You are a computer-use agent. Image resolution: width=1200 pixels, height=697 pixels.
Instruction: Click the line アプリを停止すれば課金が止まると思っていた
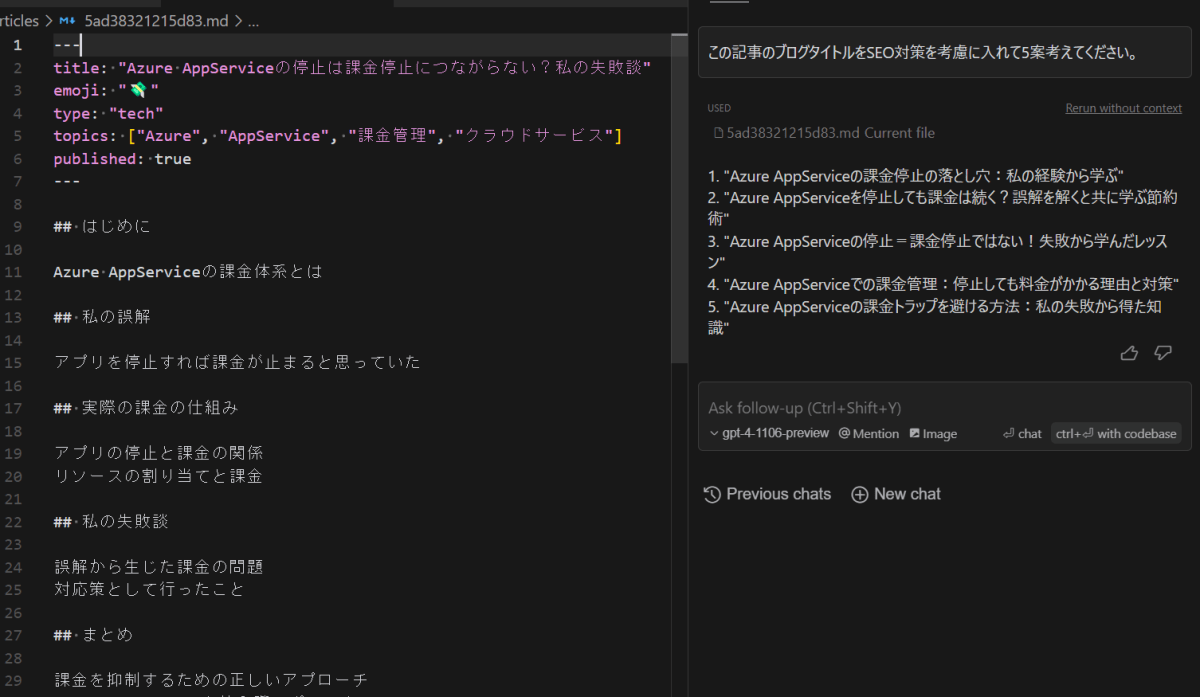click(238, 362)
